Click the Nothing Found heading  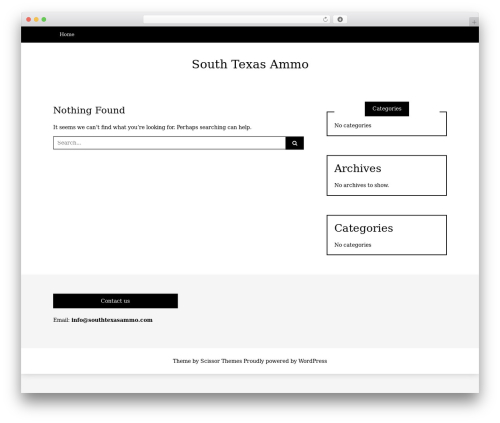pyautogui.click(x=89, y=110)
